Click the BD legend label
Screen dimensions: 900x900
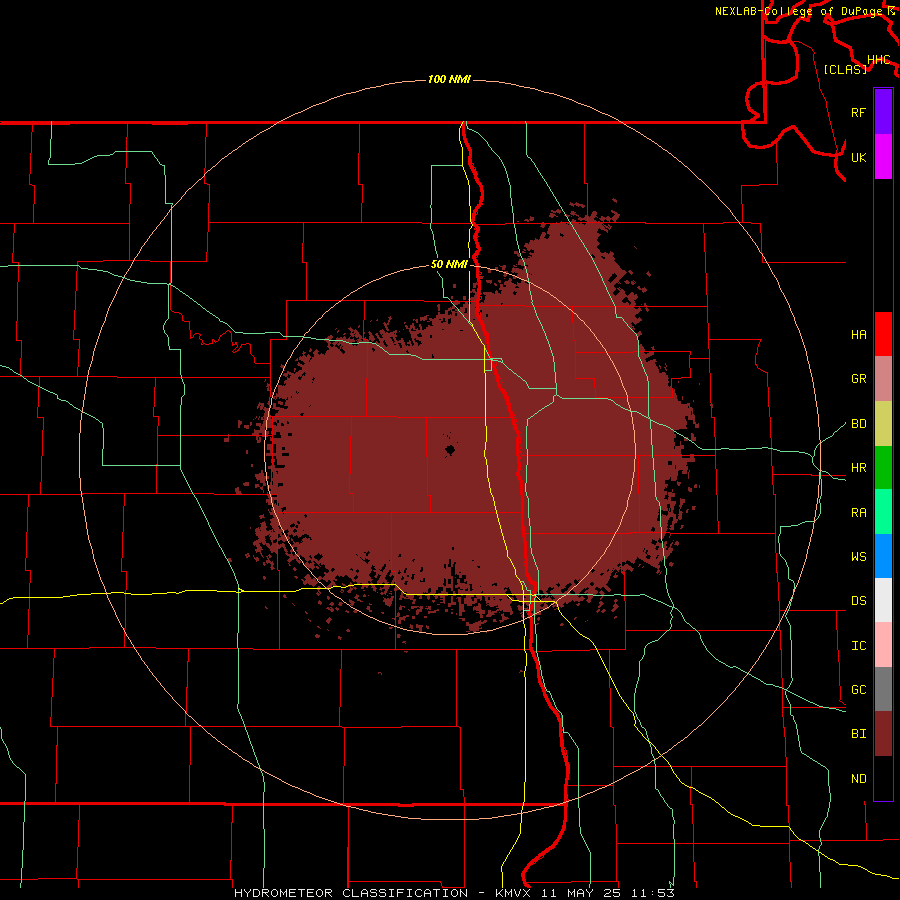tap(858, 424)
